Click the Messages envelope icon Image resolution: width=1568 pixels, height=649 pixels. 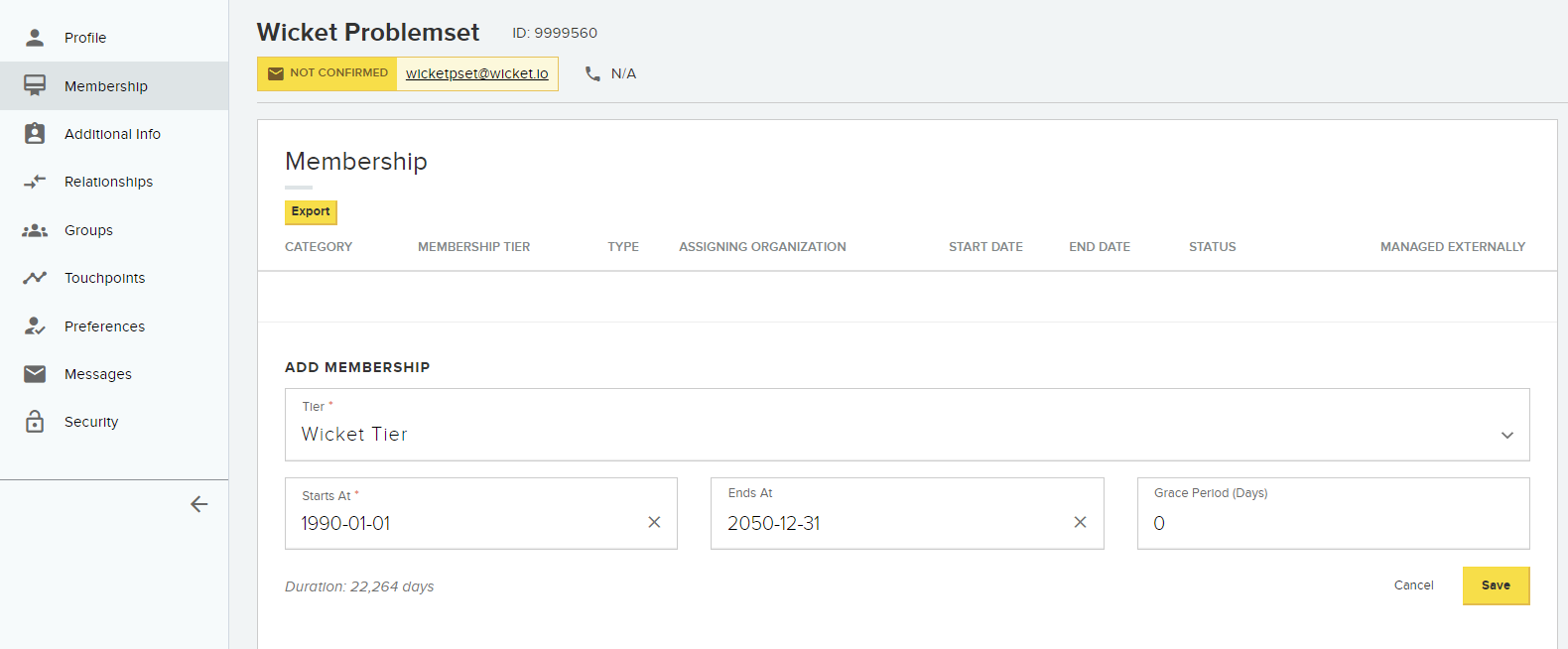click(x=35, y=374)
